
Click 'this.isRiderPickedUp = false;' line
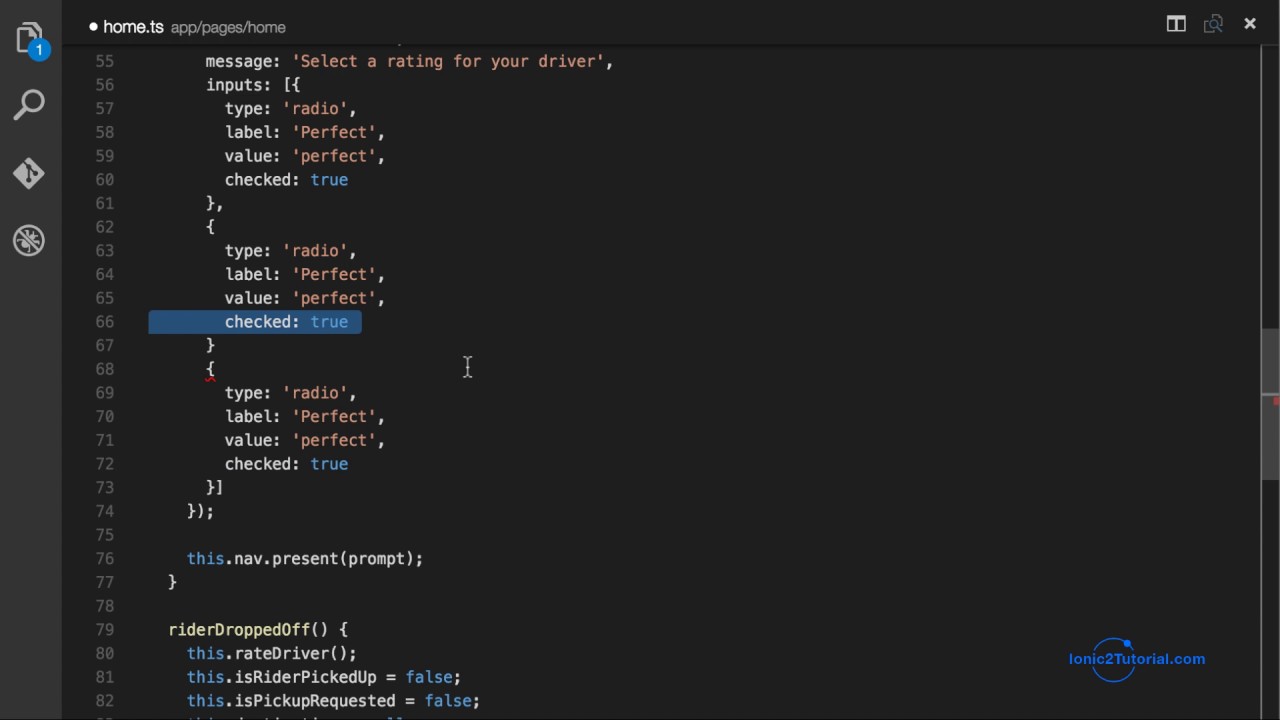(324, 677)
